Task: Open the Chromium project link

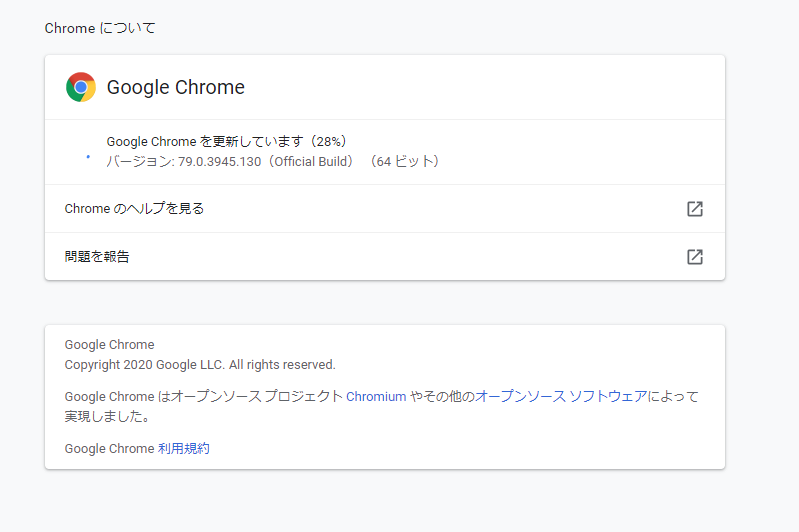Action: (x=376, y=396)
